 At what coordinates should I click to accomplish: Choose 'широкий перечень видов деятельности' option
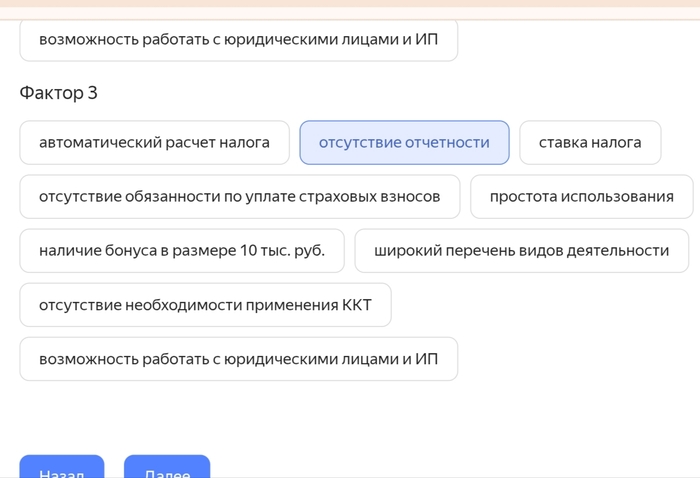[x=521, y=251]
